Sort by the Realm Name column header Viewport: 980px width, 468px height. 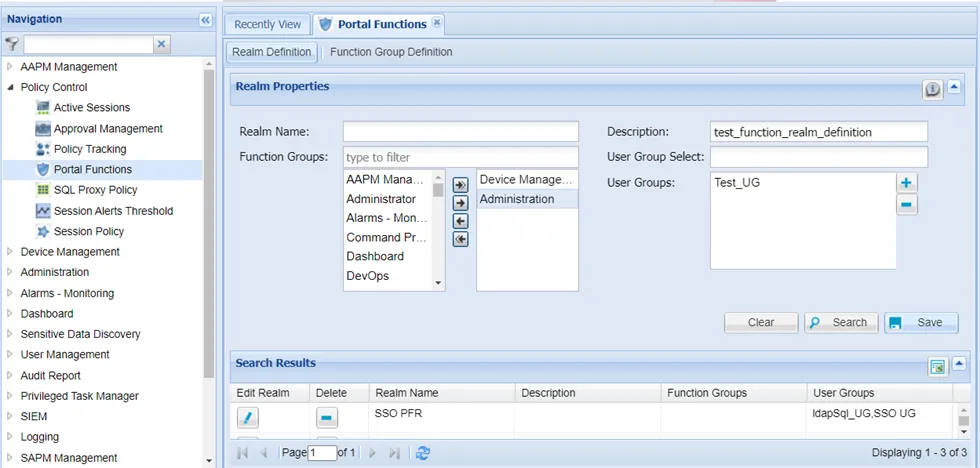click(441, 393)
